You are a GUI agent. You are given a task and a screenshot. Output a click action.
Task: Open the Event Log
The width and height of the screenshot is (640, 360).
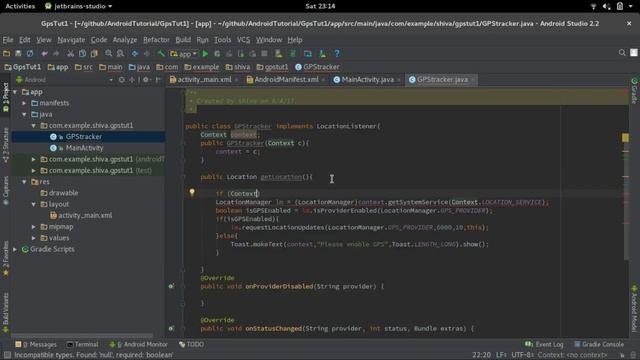544,344
